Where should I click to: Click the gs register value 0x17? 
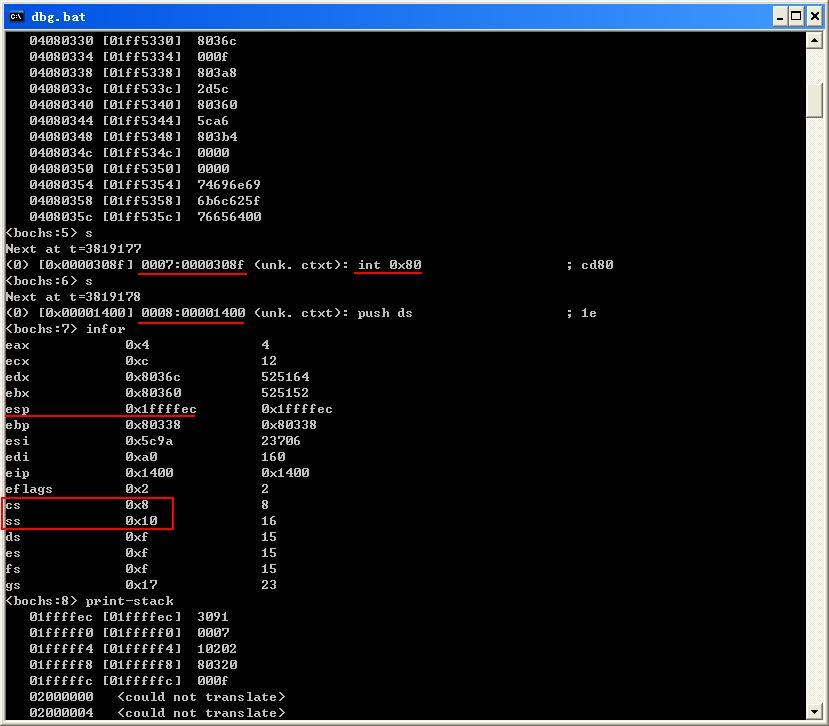click(x=141, y=585)
